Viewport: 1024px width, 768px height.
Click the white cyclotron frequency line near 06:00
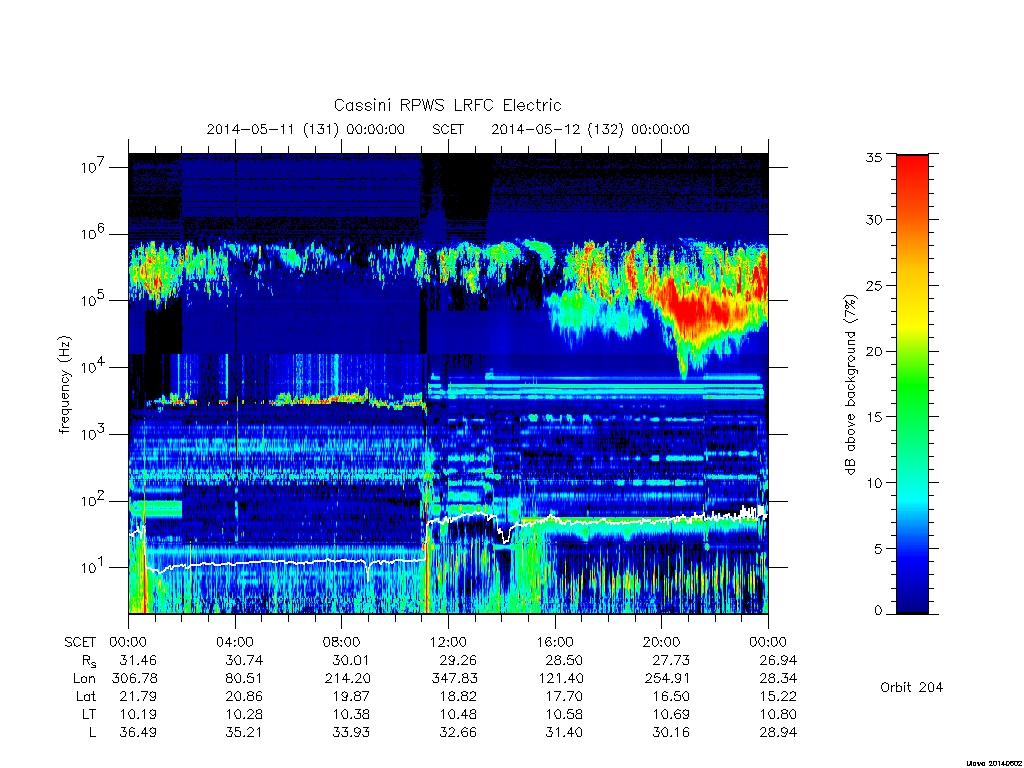coord(287,562)
